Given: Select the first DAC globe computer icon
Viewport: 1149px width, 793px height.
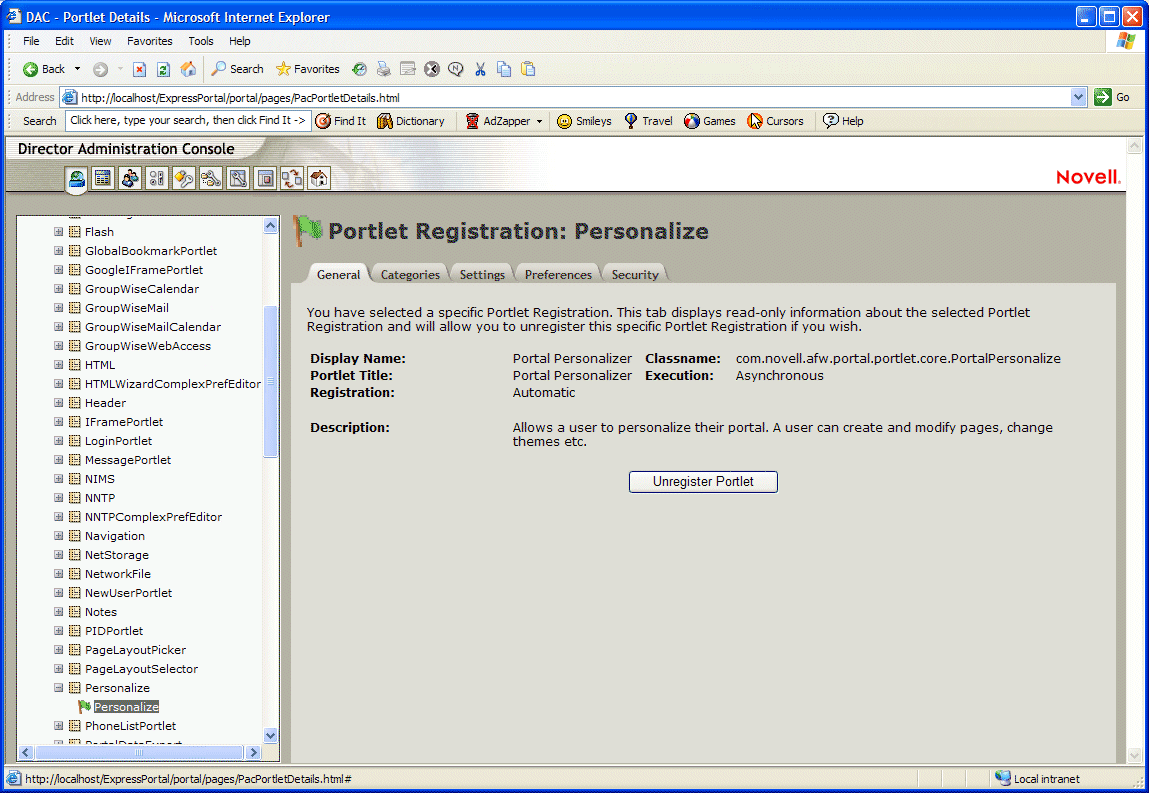Looking at the screenshot, I should click(x=76, y=178).
